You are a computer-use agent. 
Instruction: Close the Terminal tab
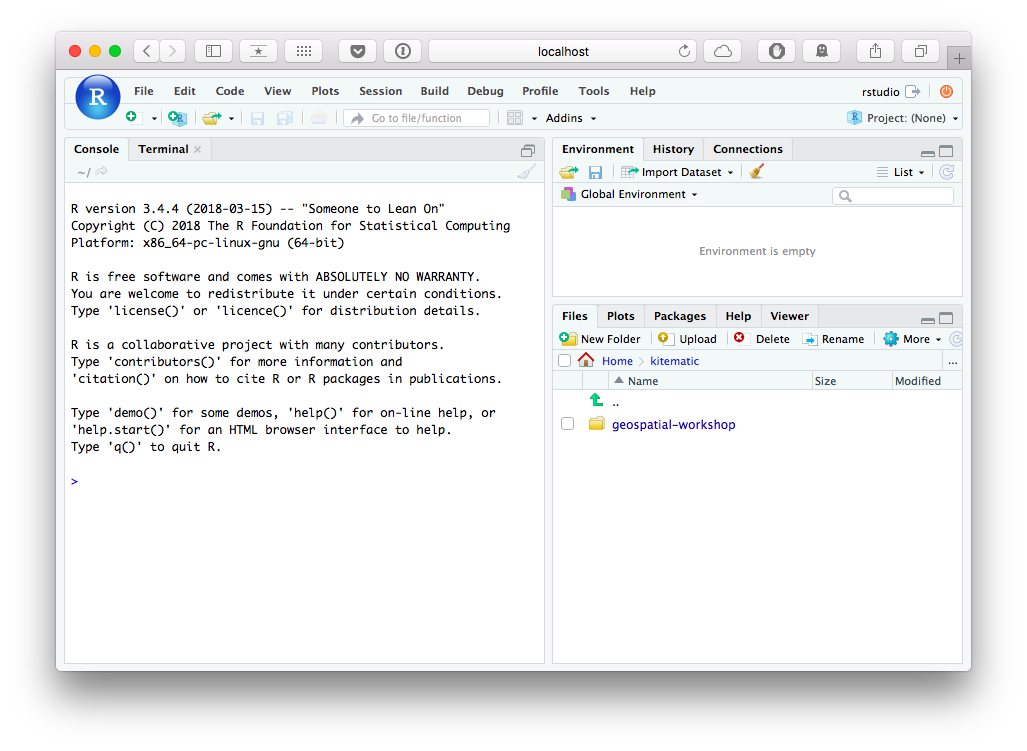coord(197,150)
